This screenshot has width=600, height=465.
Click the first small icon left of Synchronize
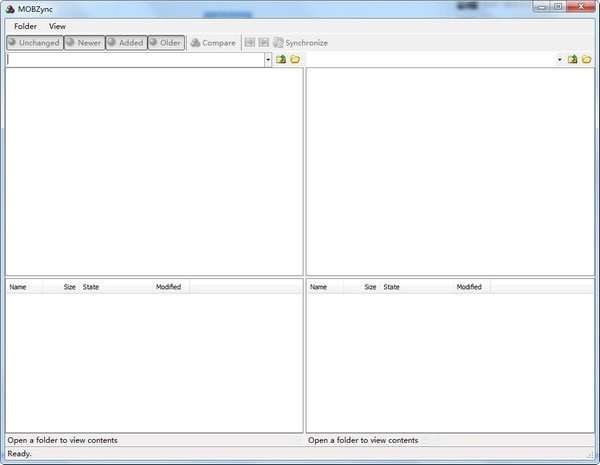click(x=249, y=43)
